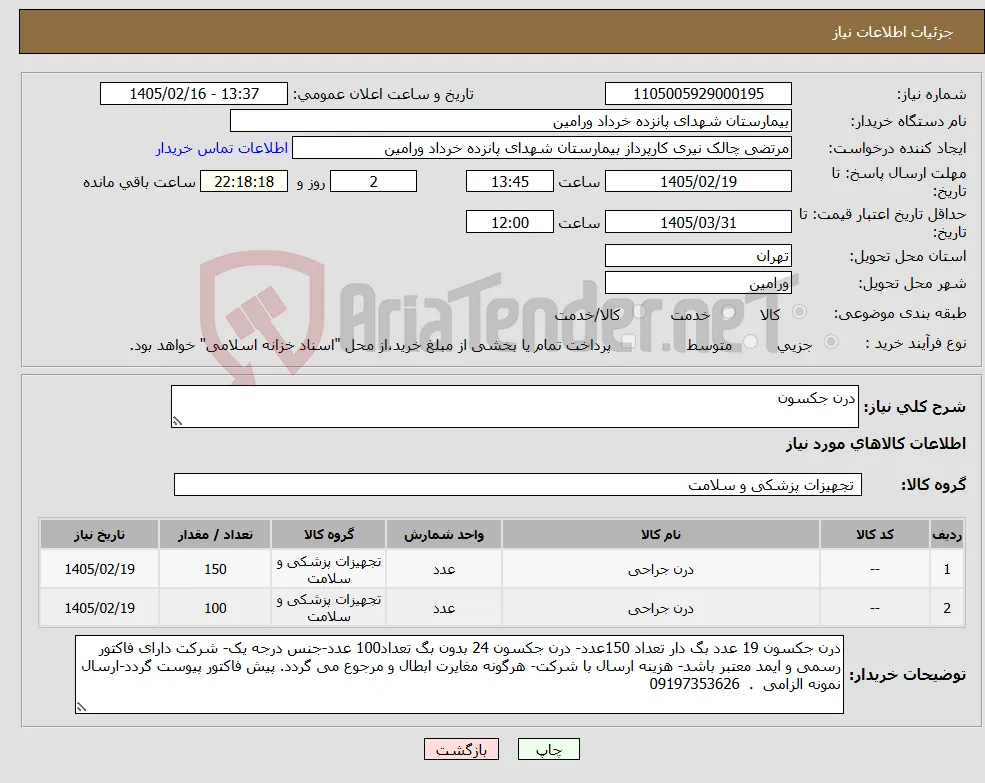Click response deadline date 1405/02/19 field

pyautogui.click(x=698, y=182)
